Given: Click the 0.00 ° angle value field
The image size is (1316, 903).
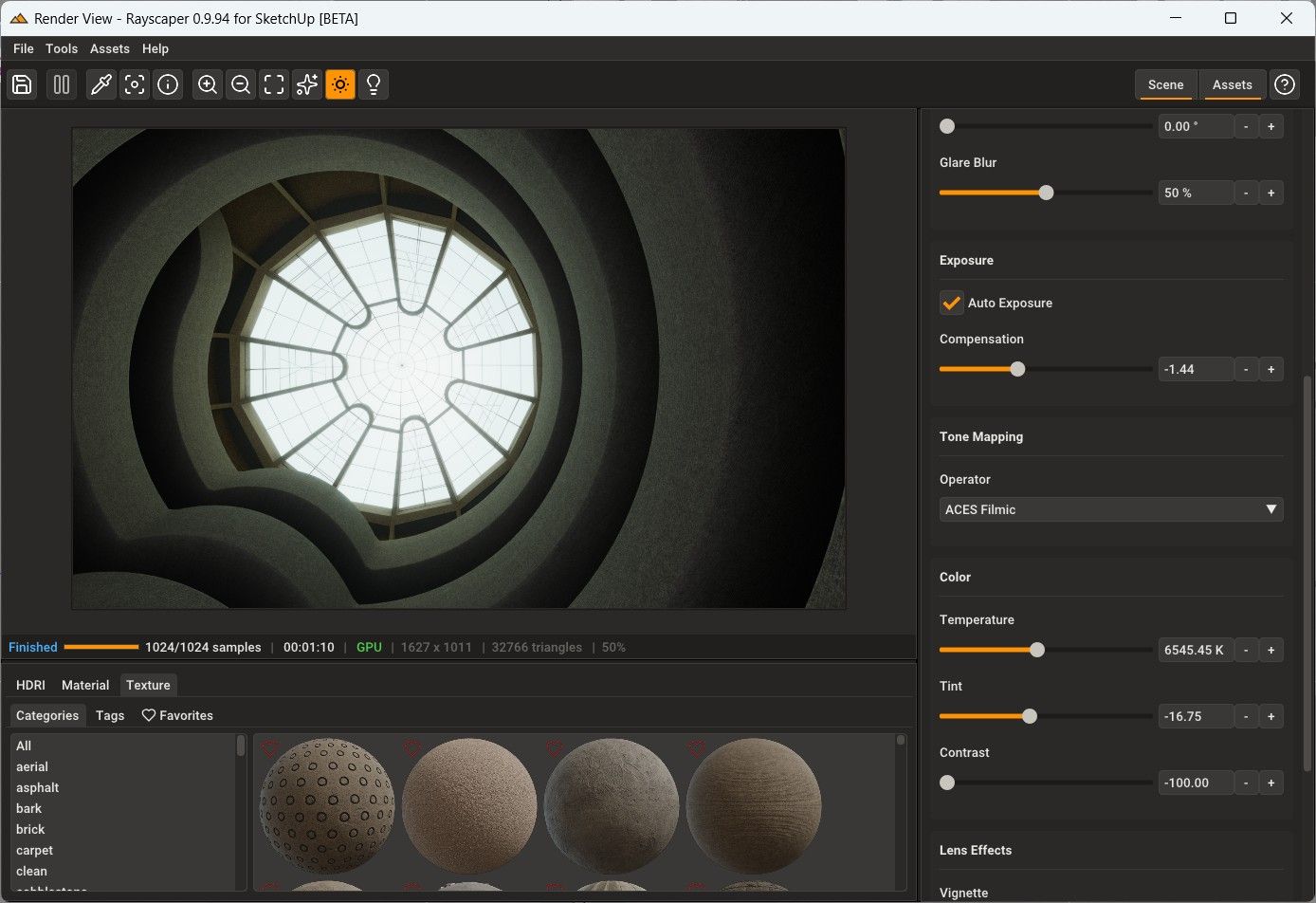Looking at the screenshot, I should point(1196,126).
